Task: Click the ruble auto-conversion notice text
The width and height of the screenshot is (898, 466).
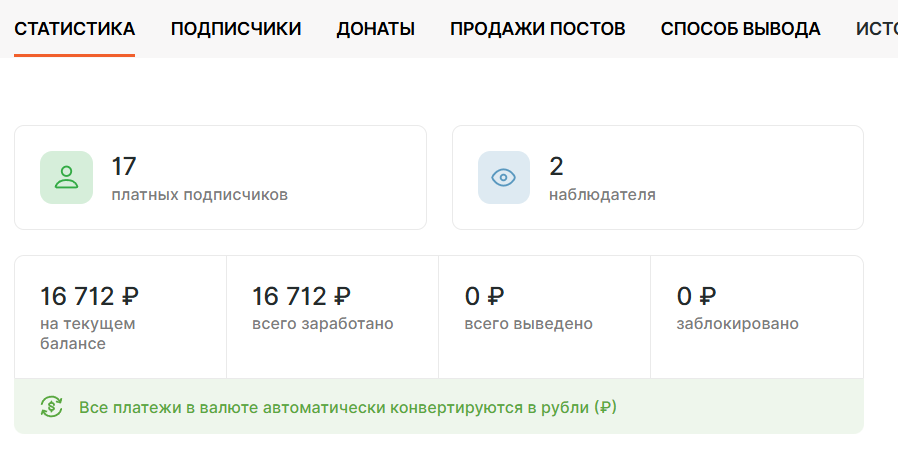Action: 348,408
